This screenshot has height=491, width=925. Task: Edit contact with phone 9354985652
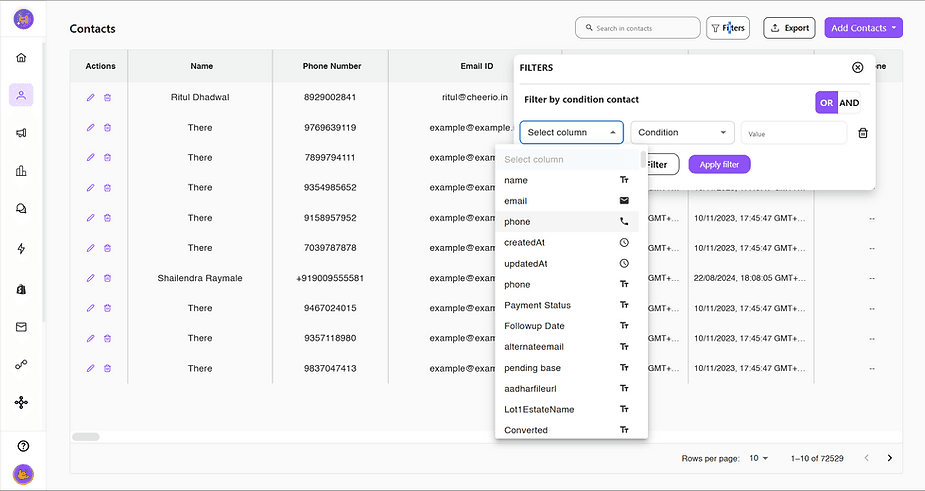90,188
